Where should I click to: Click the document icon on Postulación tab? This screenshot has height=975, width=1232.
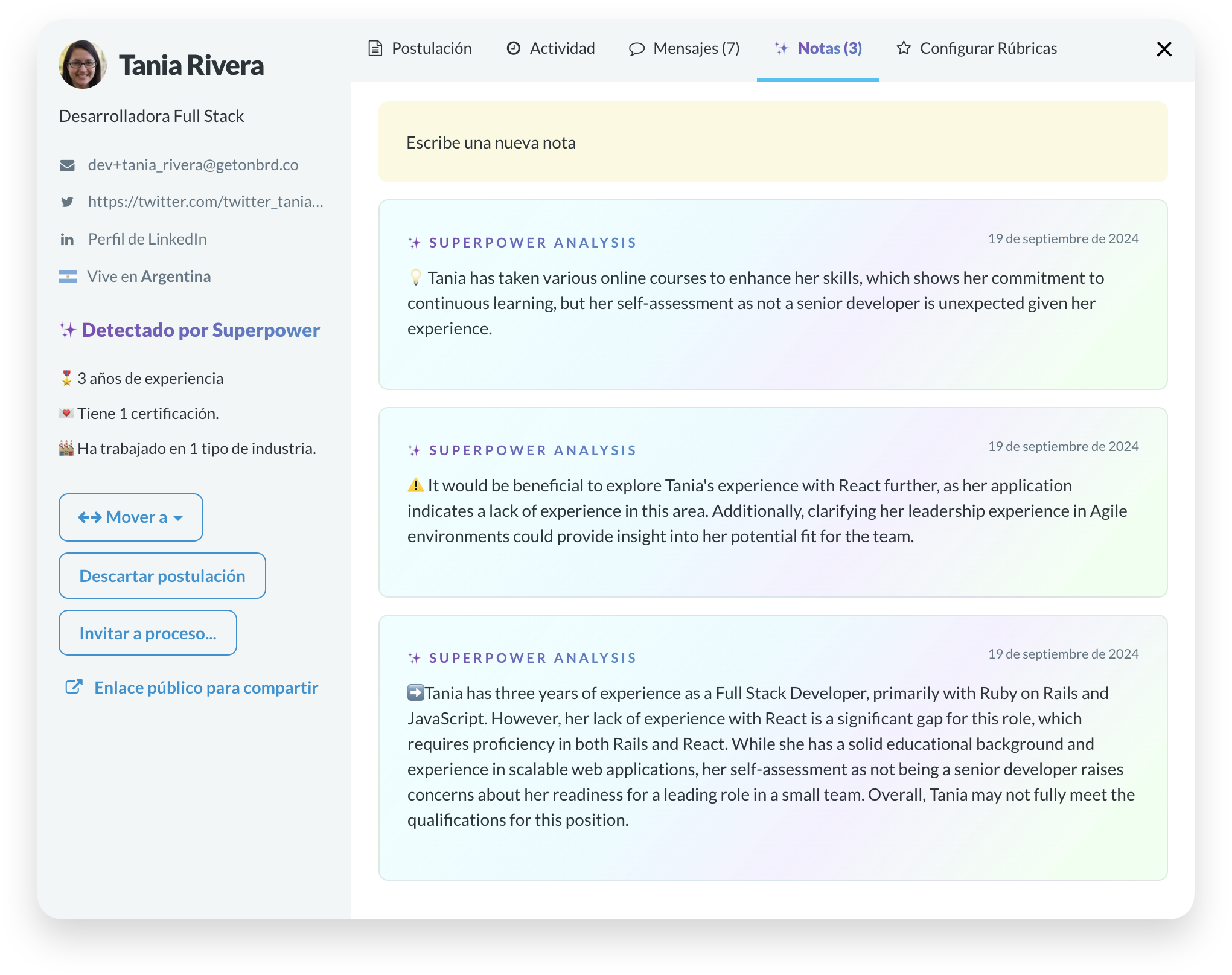375,48
